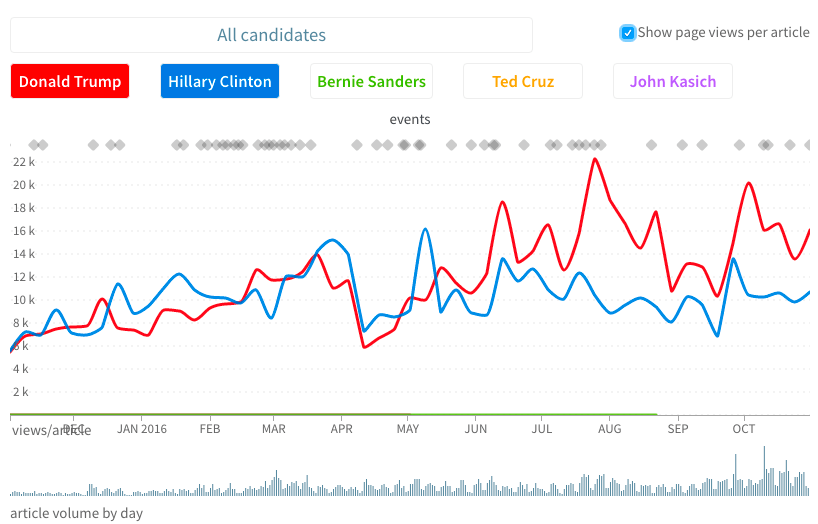Click the "article volume by day" caption

pos(76,513)
